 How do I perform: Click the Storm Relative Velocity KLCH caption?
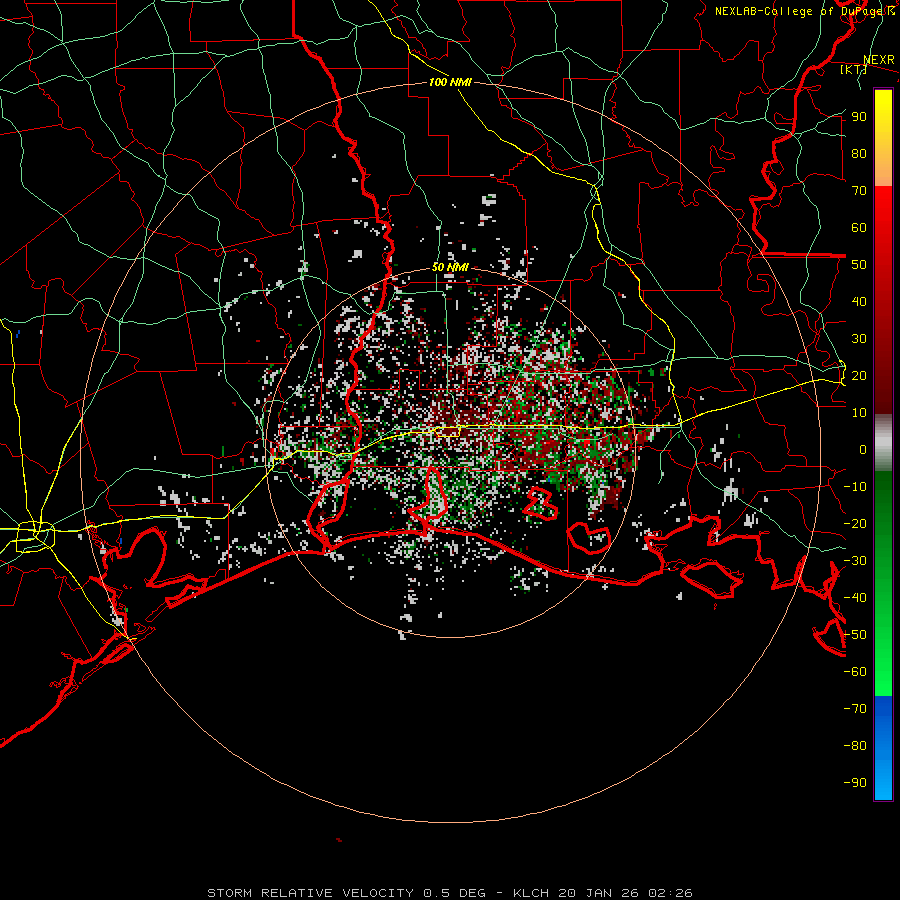pos(449,893)
